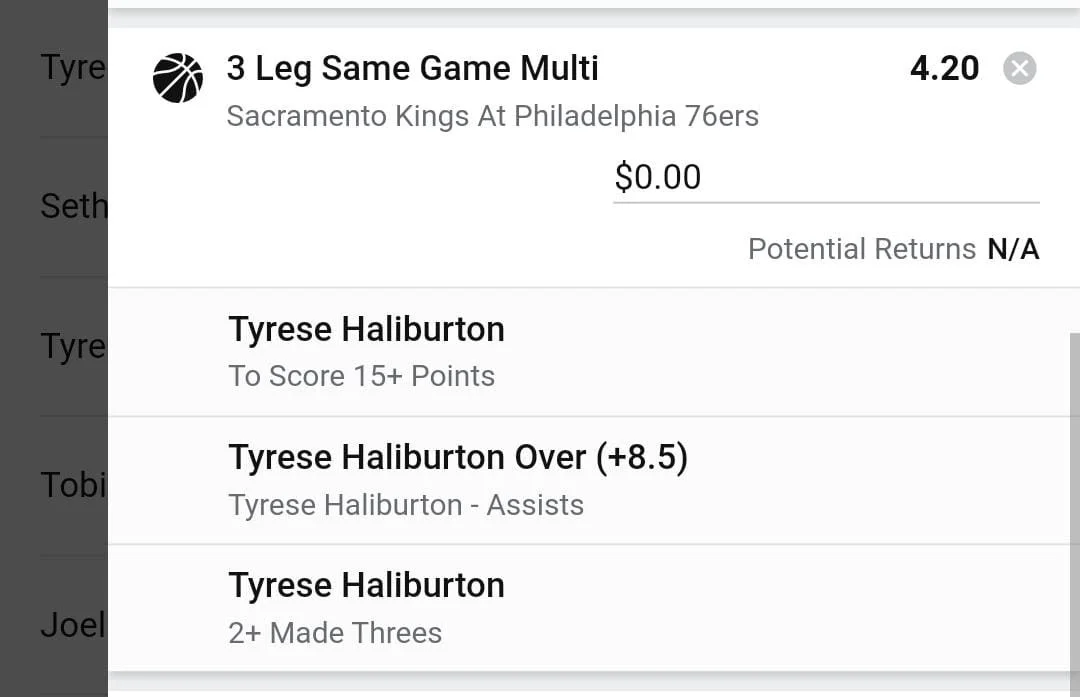The image size is (1080, 697).
Task: Click the Seth player row behind slip
Action: [72, 207]
